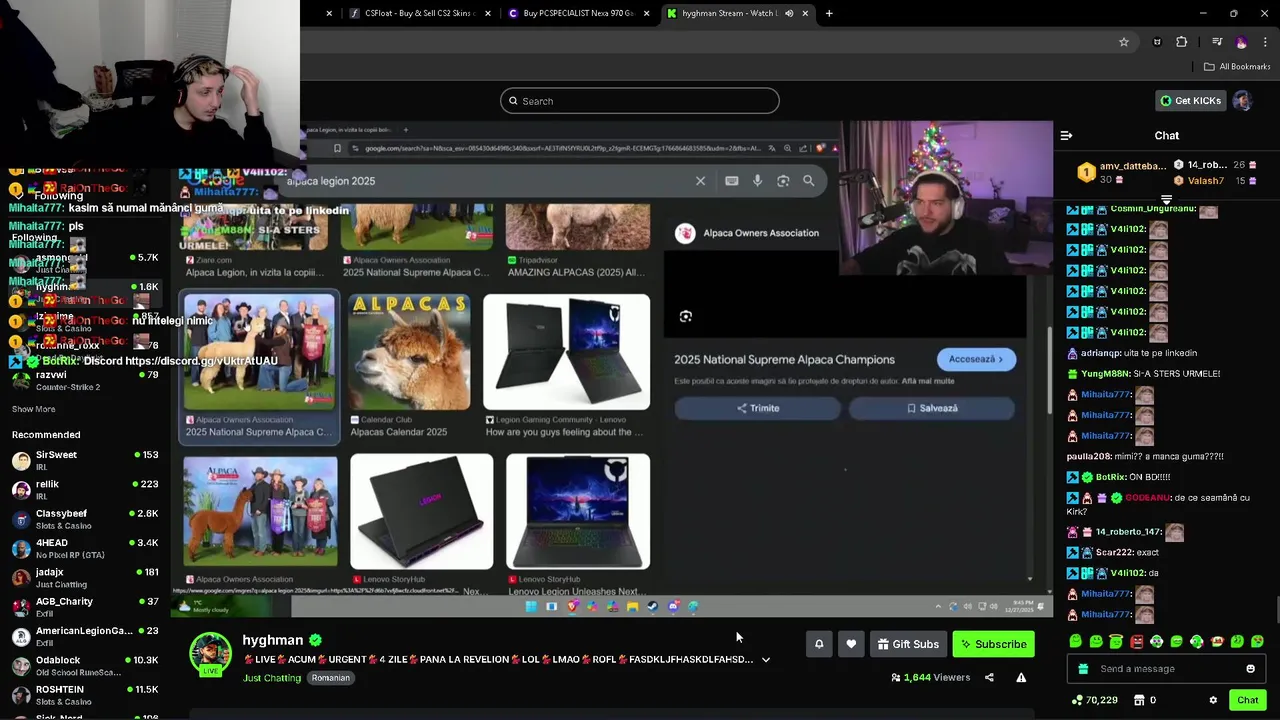
Task: Click the chat message input field
Action: [x=1166, y=669]
